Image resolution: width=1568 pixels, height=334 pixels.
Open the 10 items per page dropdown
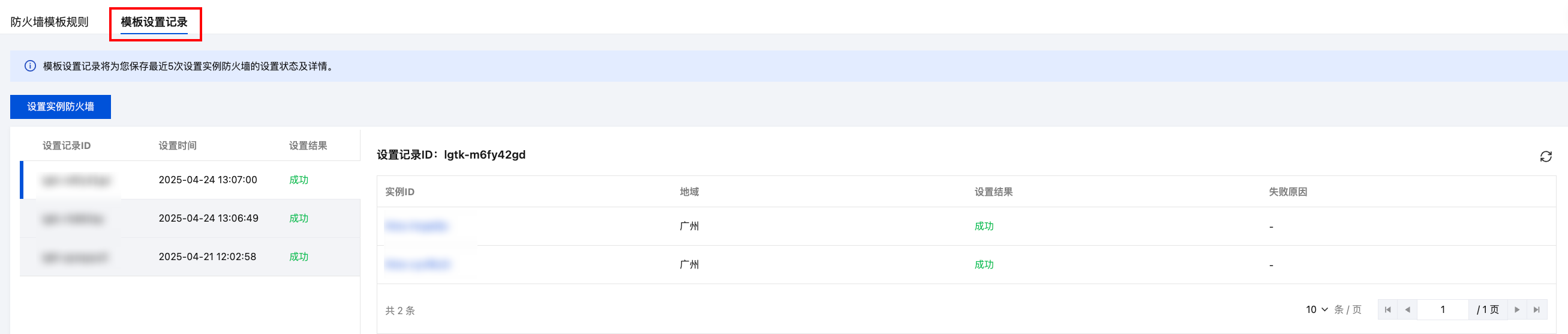(1317, 309)
